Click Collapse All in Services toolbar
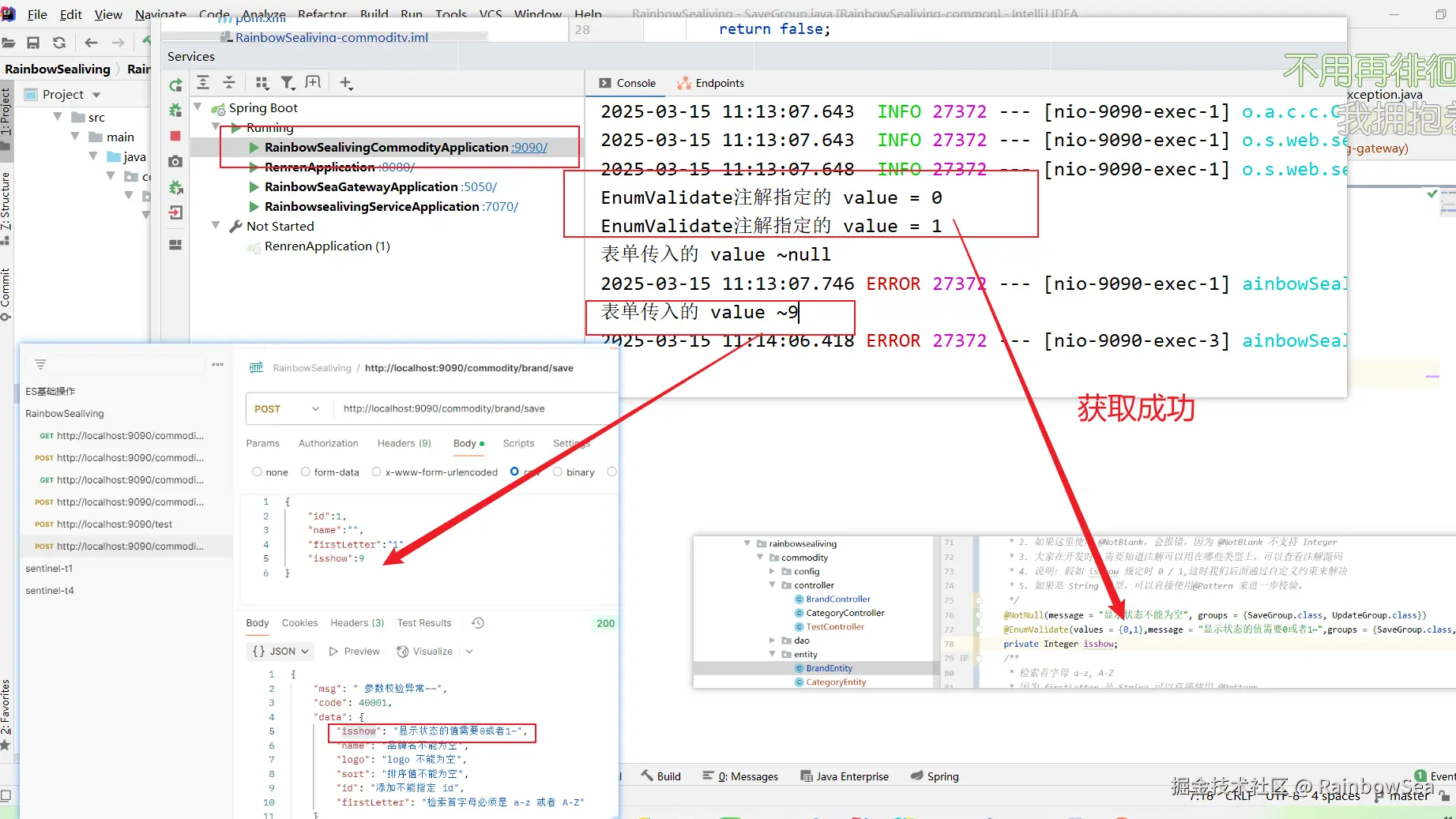 (x=229, y=83)
